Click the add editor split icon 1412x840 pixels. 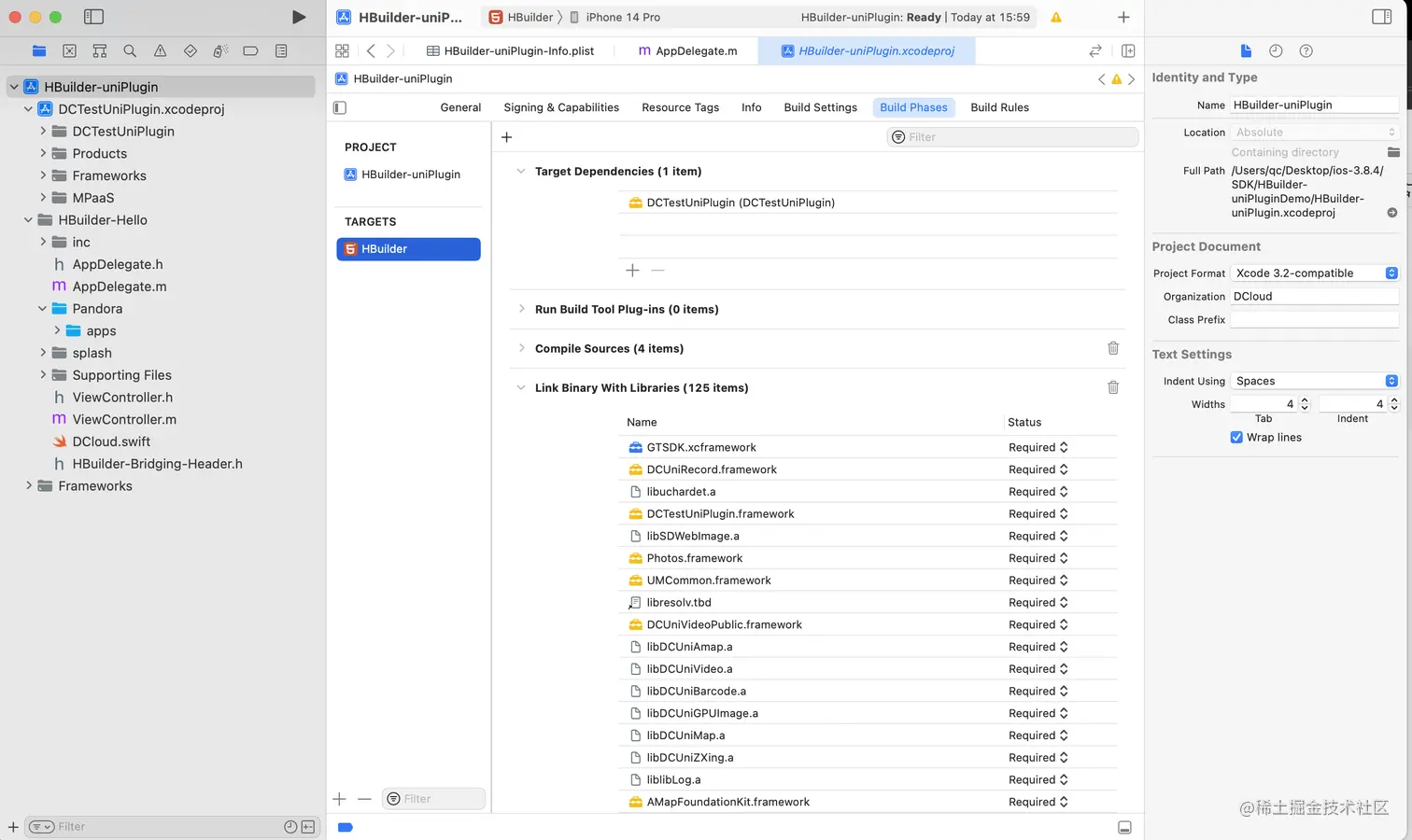[x=1128, y=51]
